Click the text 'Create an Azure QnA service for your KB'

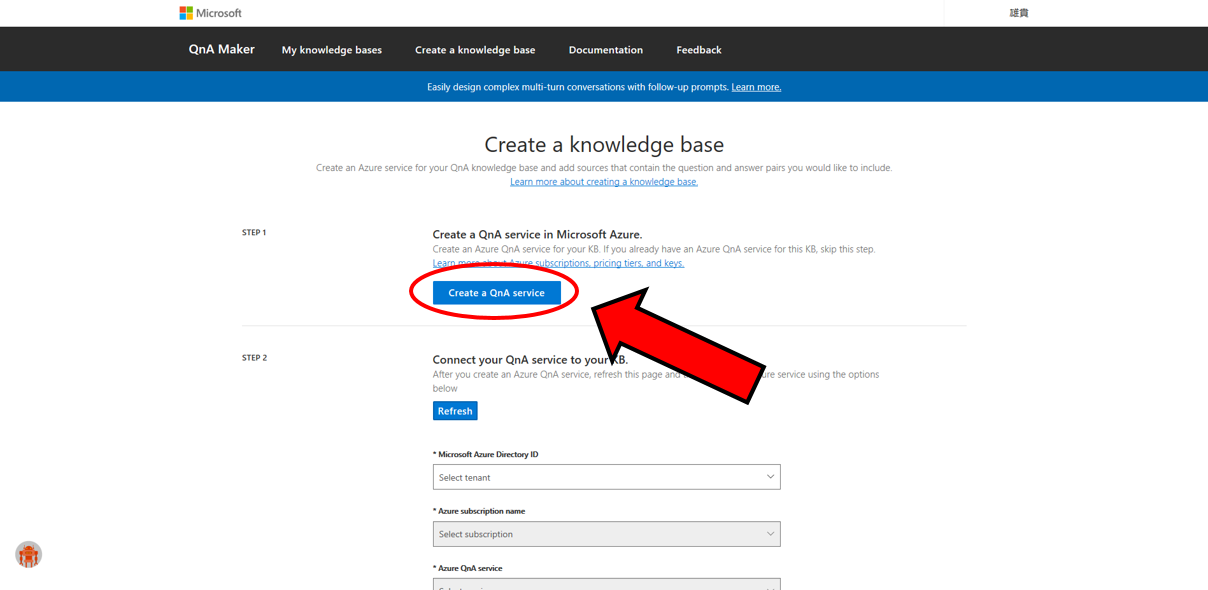(x=517, y=249)
